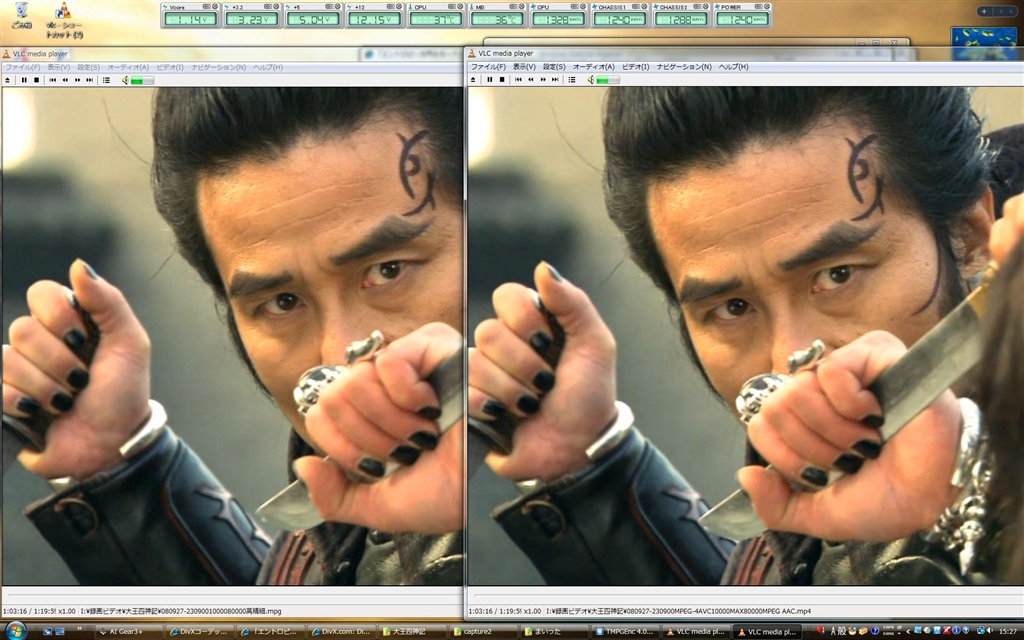The height and width of the screenshot is (640, 1024).
Task: Open 表示(V) menu in left VLC window
Action: [x=58, y=67]
